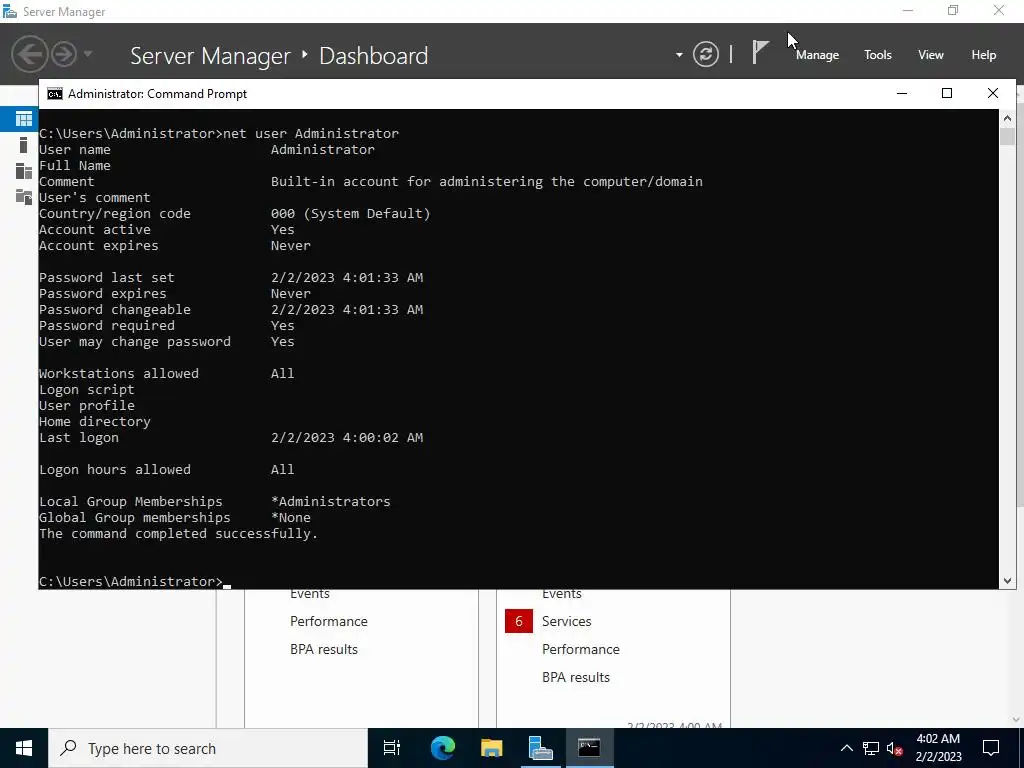This screenshot has height=768, width=1024.
Task: Maximize the Command Prompt window
Action: (x=947, y=93)
